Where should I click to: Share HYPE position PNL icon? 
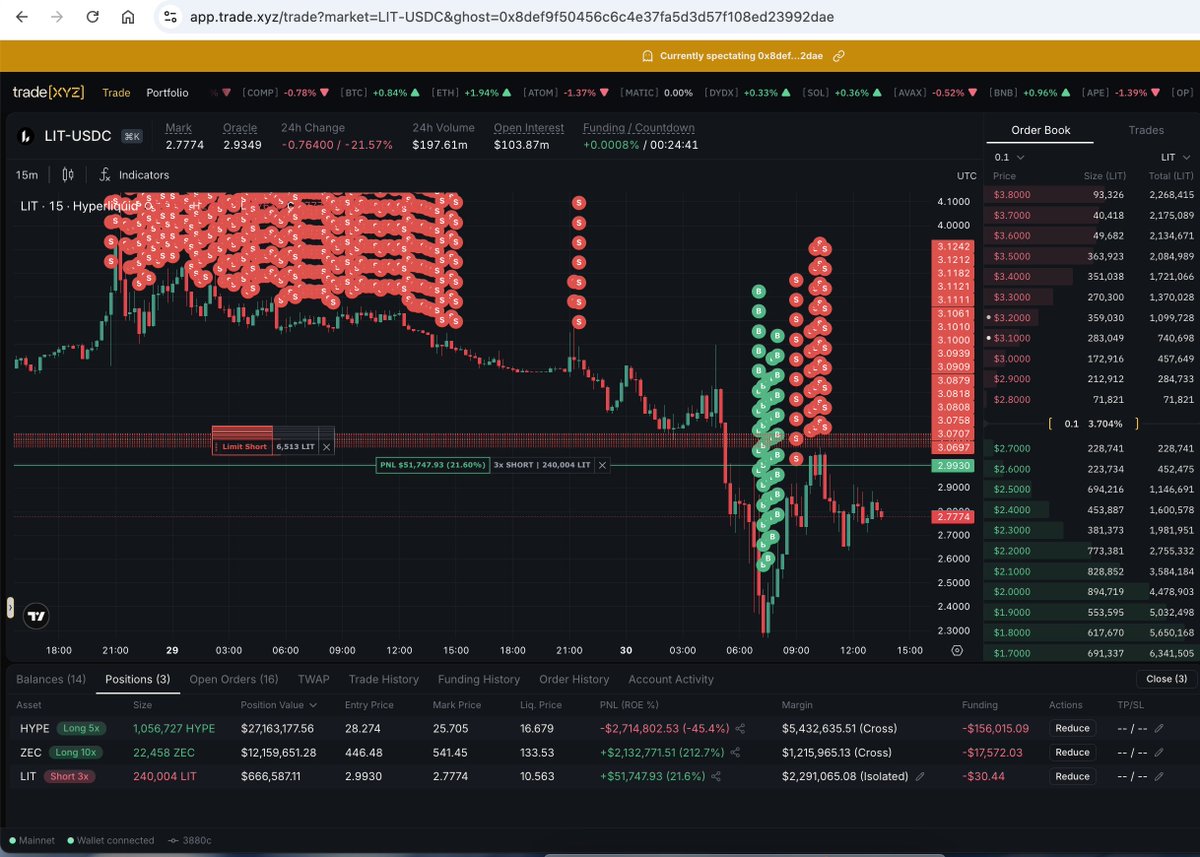pos(741,729)
